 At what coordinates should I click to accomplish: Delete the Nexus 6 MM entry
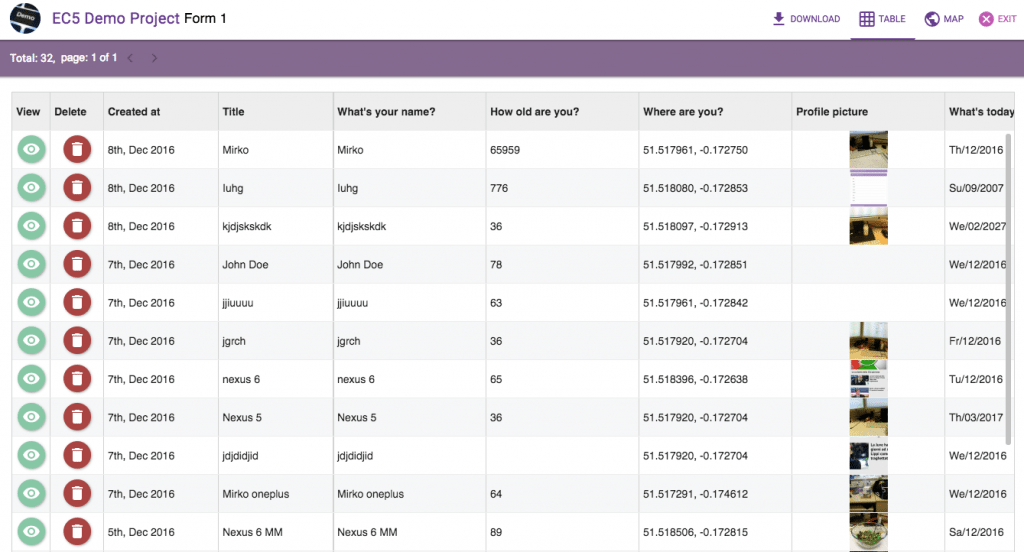76,532
